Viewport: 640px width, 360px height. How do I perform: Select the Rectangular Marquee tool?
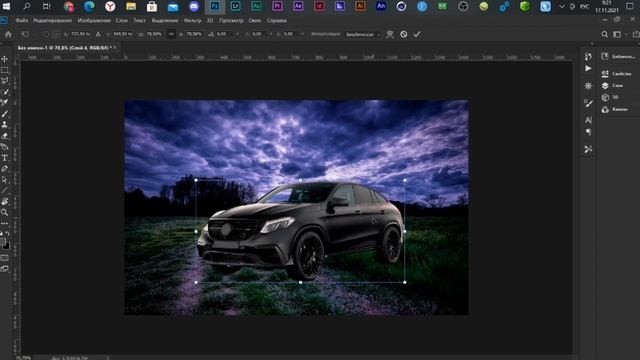(4, 70)
